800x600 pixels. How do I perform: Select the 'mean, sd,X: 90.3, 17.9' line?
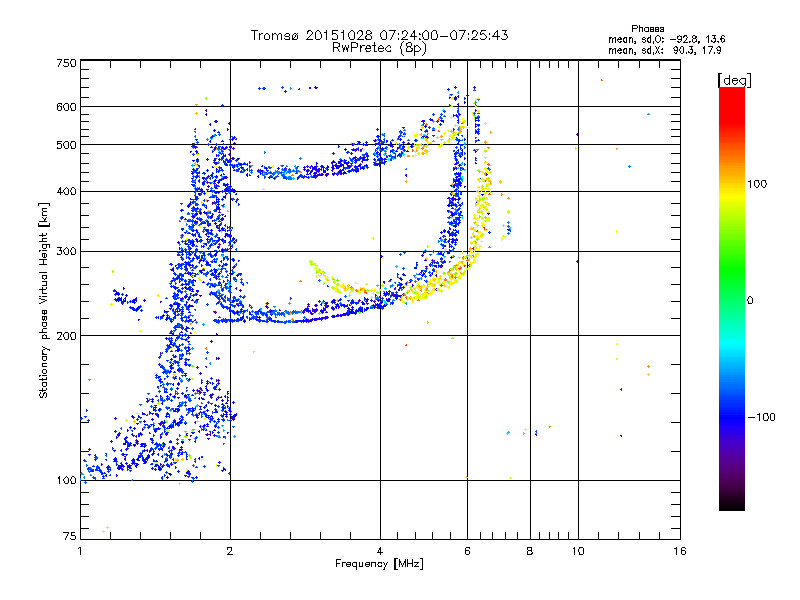(x=664, y=50)
